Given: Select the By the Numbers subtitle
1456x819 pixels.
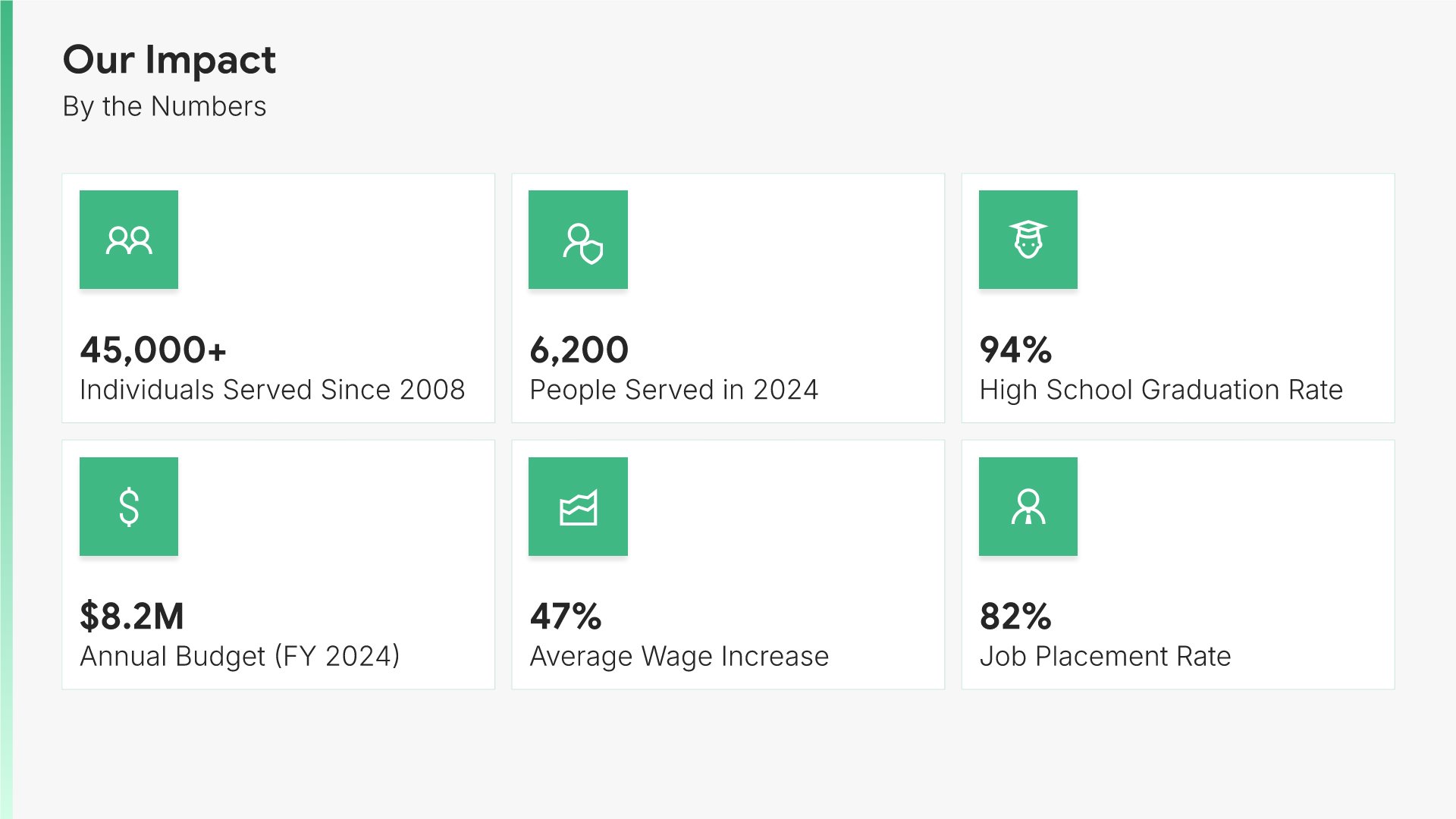Looking at the screenshot, I should [x=165, y=106].
